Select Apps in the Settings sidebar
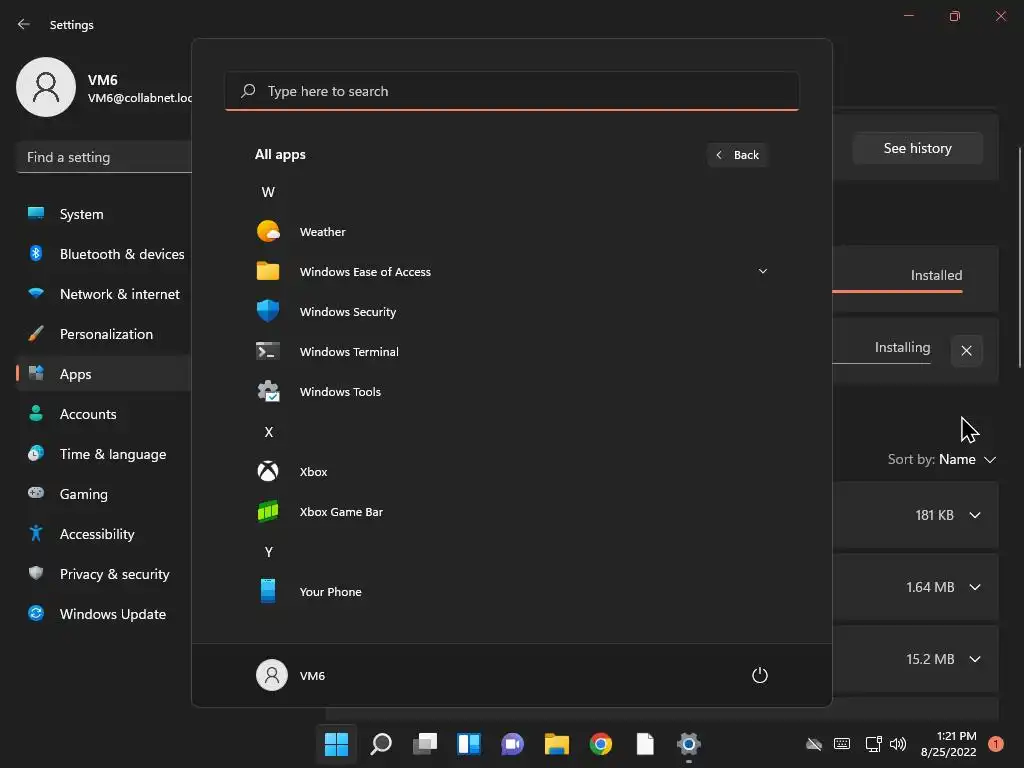The image size is (1024, 768). [x=104, y=374]
